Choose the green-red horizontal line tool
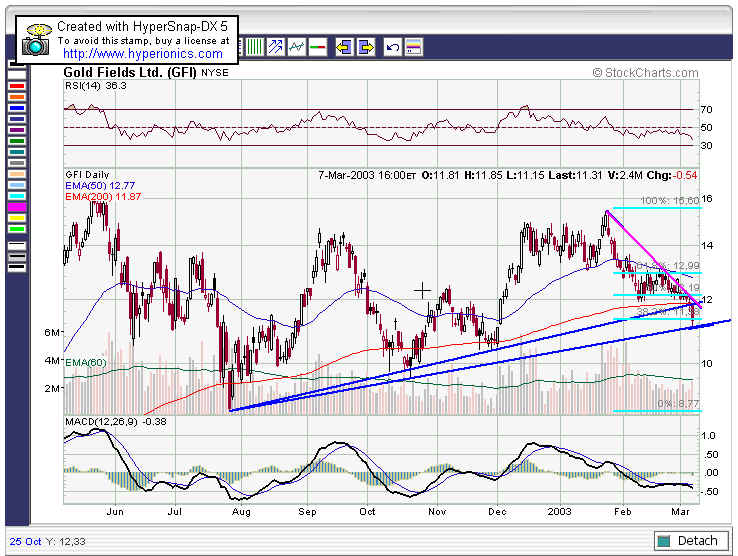738x556 pixels. coord(318,47)
